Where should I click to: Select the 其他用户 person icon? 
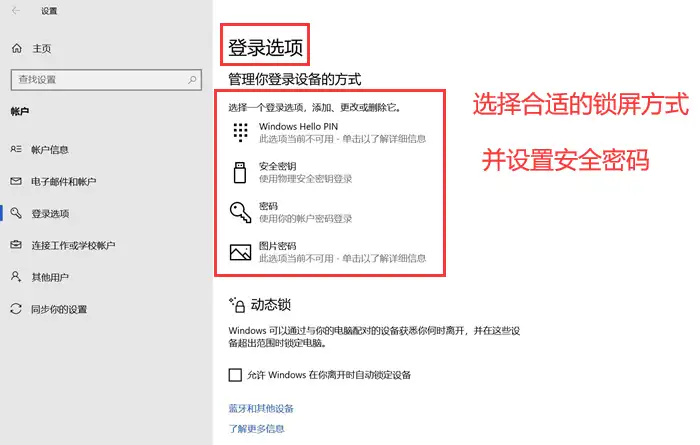coord(16,277)
